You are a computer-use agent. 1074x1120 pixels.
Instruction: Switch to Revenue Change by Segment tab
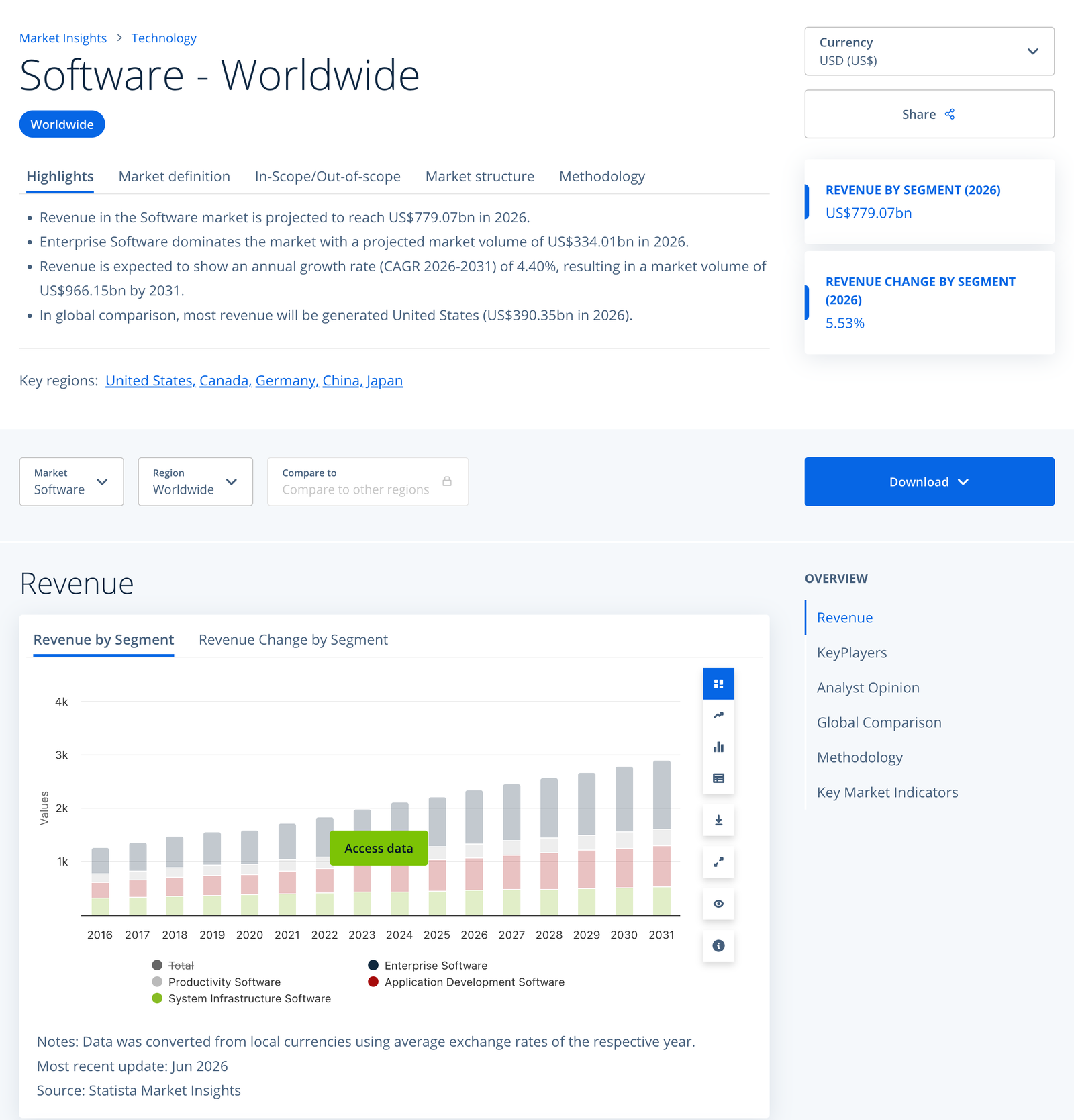coord(293,639)
